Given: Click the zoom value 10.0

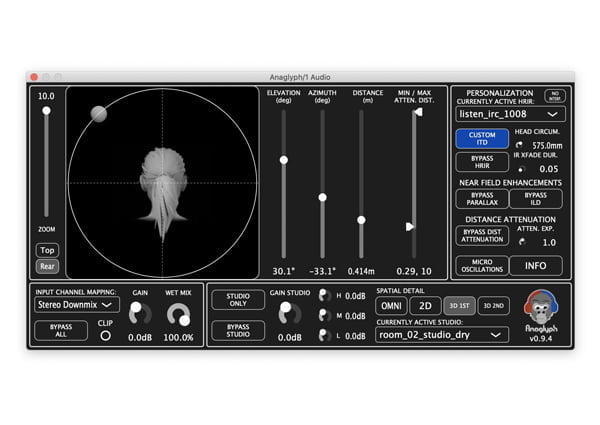Looking at the screenshot, I should (x=46, y=96).
